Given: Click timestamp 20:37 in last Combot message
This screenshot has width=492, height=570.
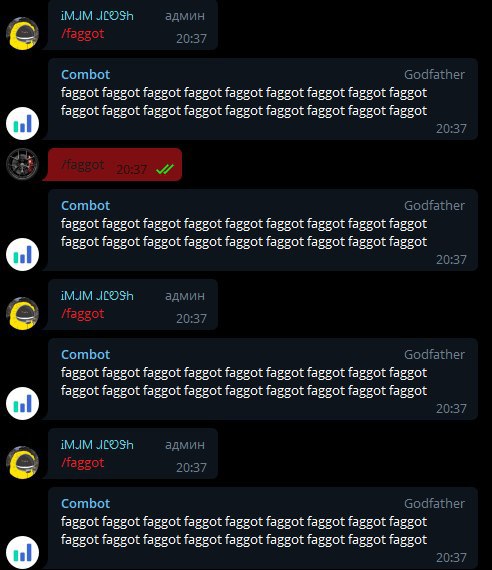Looking at the screenshot, I should tap(451, 558).
